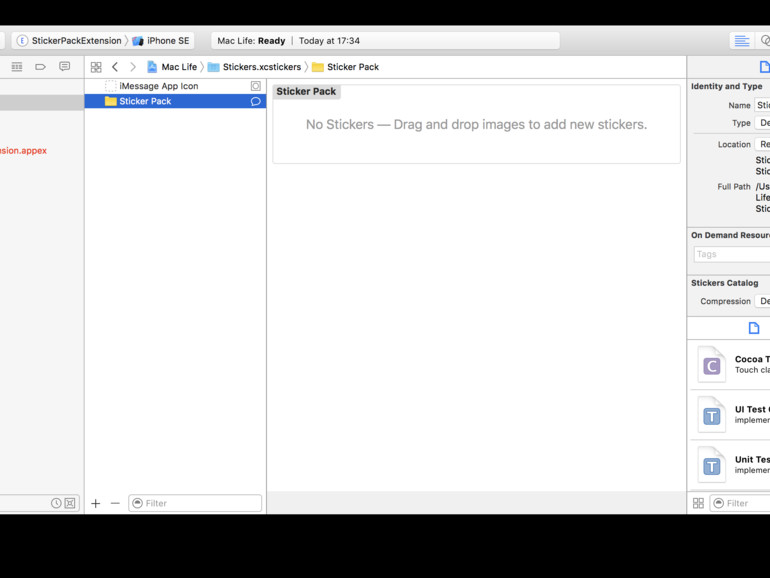Focus the library Filter field

(x=740, y=503)
